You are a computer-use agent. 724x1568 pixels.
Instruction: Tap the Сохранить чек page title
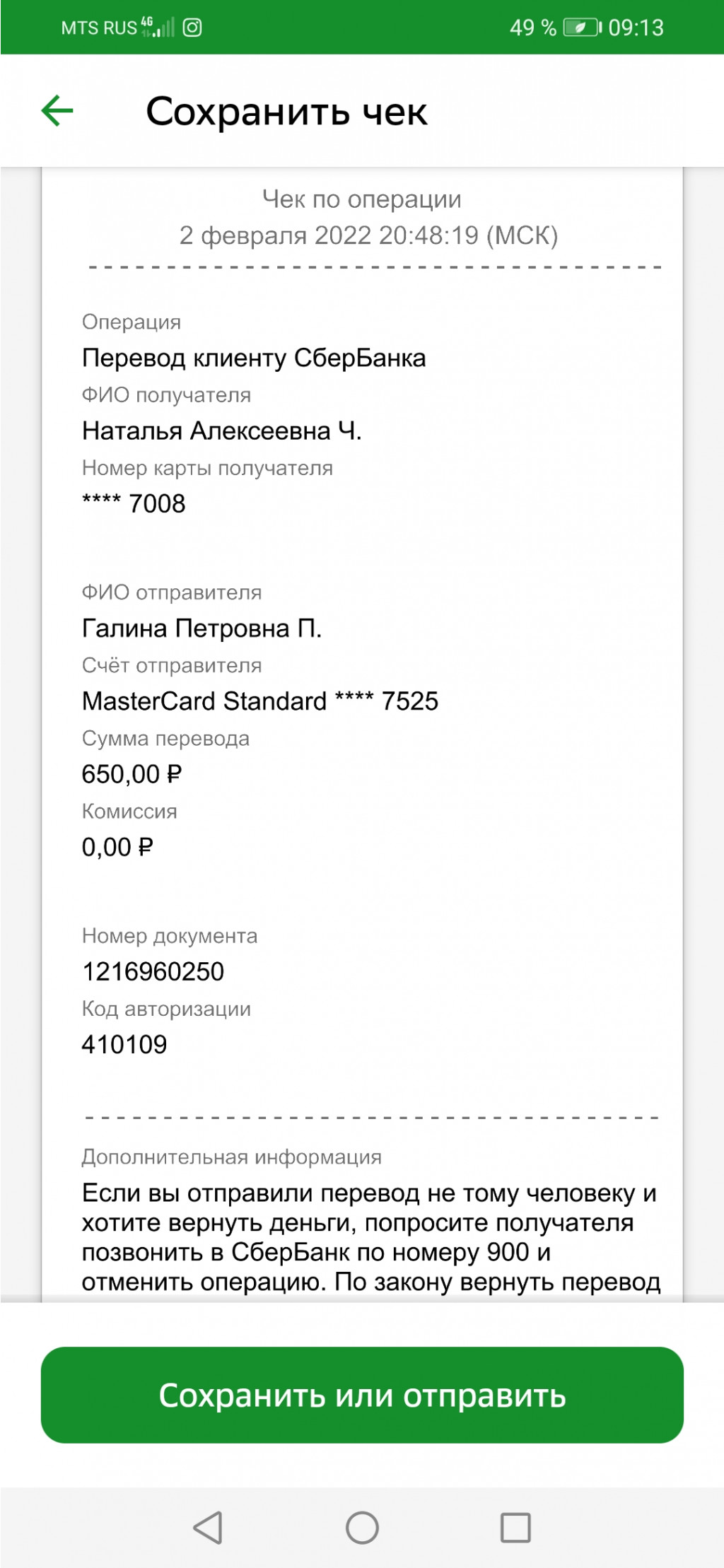pos(286,112)
